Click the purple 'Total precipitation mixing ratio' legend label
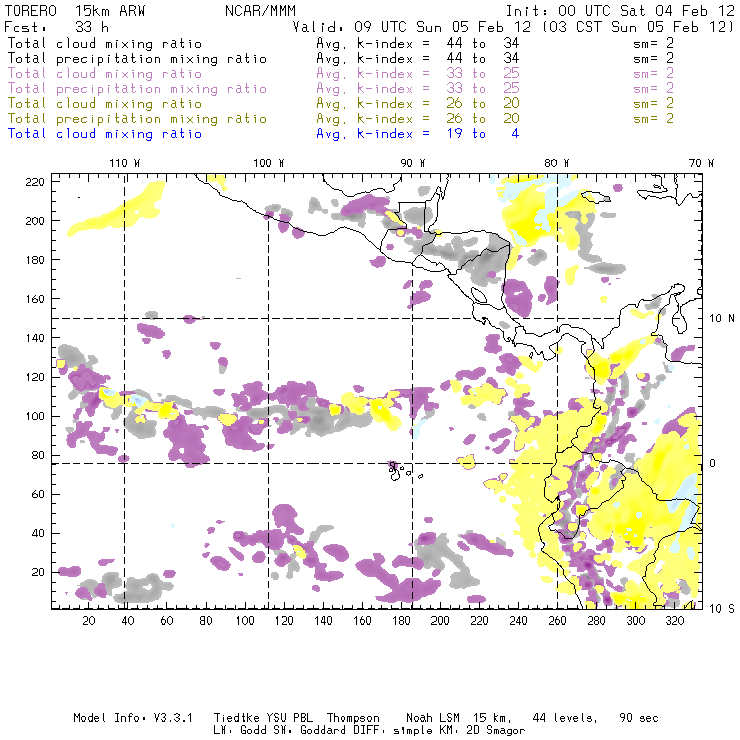Viewport: 740px width, 740px height. [137, 89]
